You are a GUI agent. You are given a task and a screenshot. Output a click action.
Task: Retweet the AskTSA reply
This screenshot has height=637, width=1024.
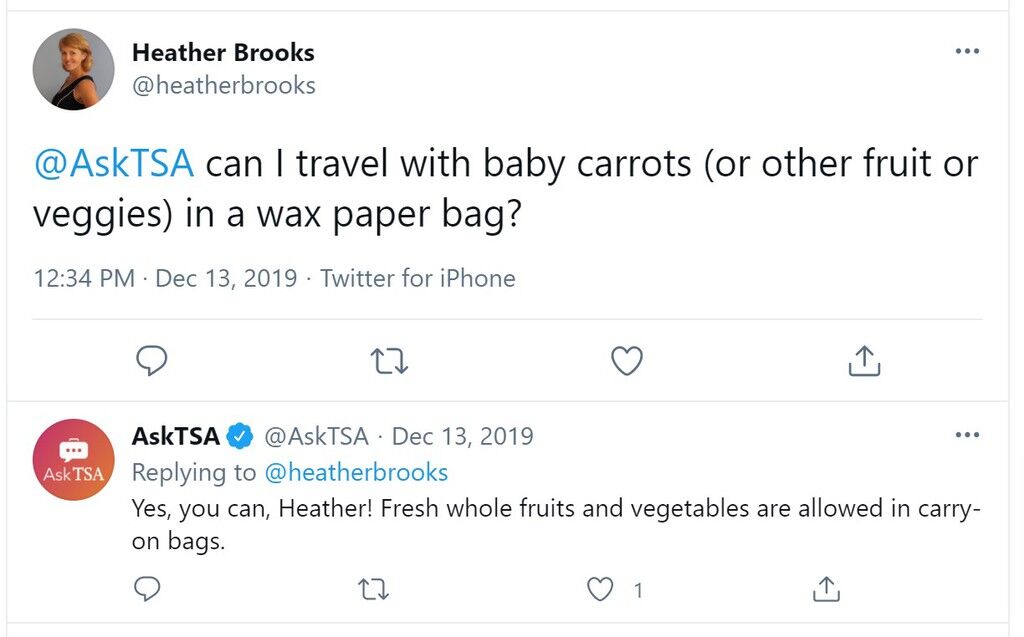[374, 590]
